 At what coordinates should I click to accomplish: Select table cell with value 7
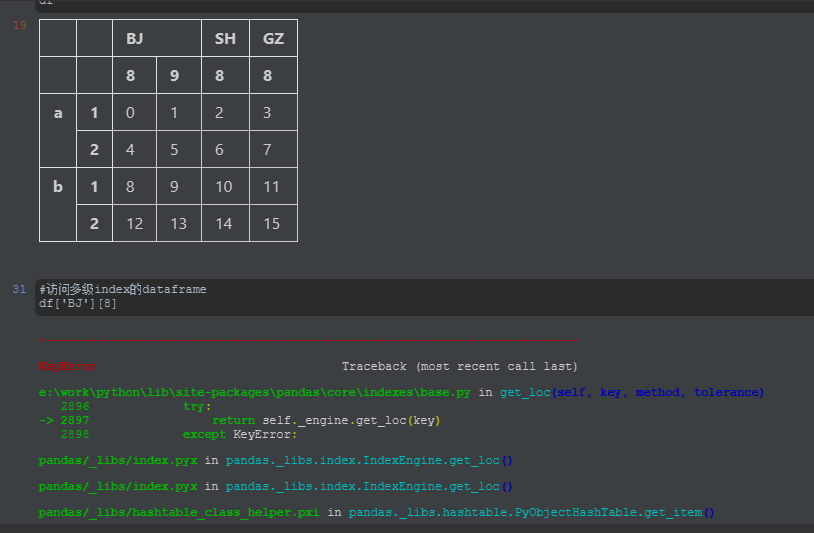pyautogui.click(x=274, y=149)
